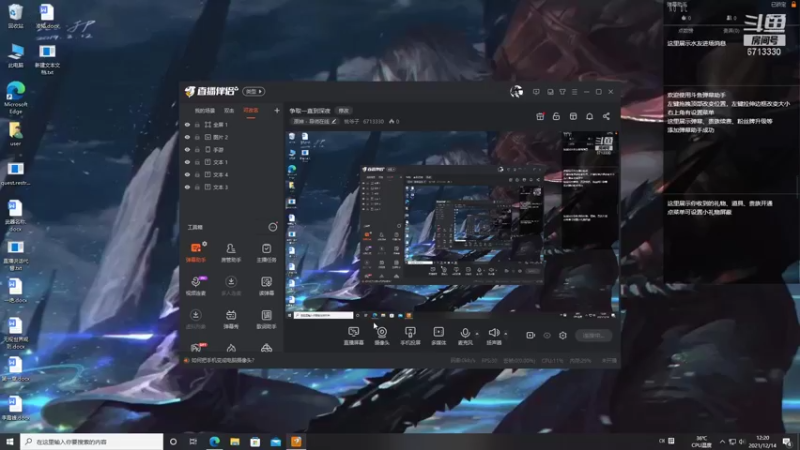Image resolution: width=800 pixels, height=450 pixels.
Task: Lock the 图片 2 layer
Action: pyautogui.click(x=197, y=137)
